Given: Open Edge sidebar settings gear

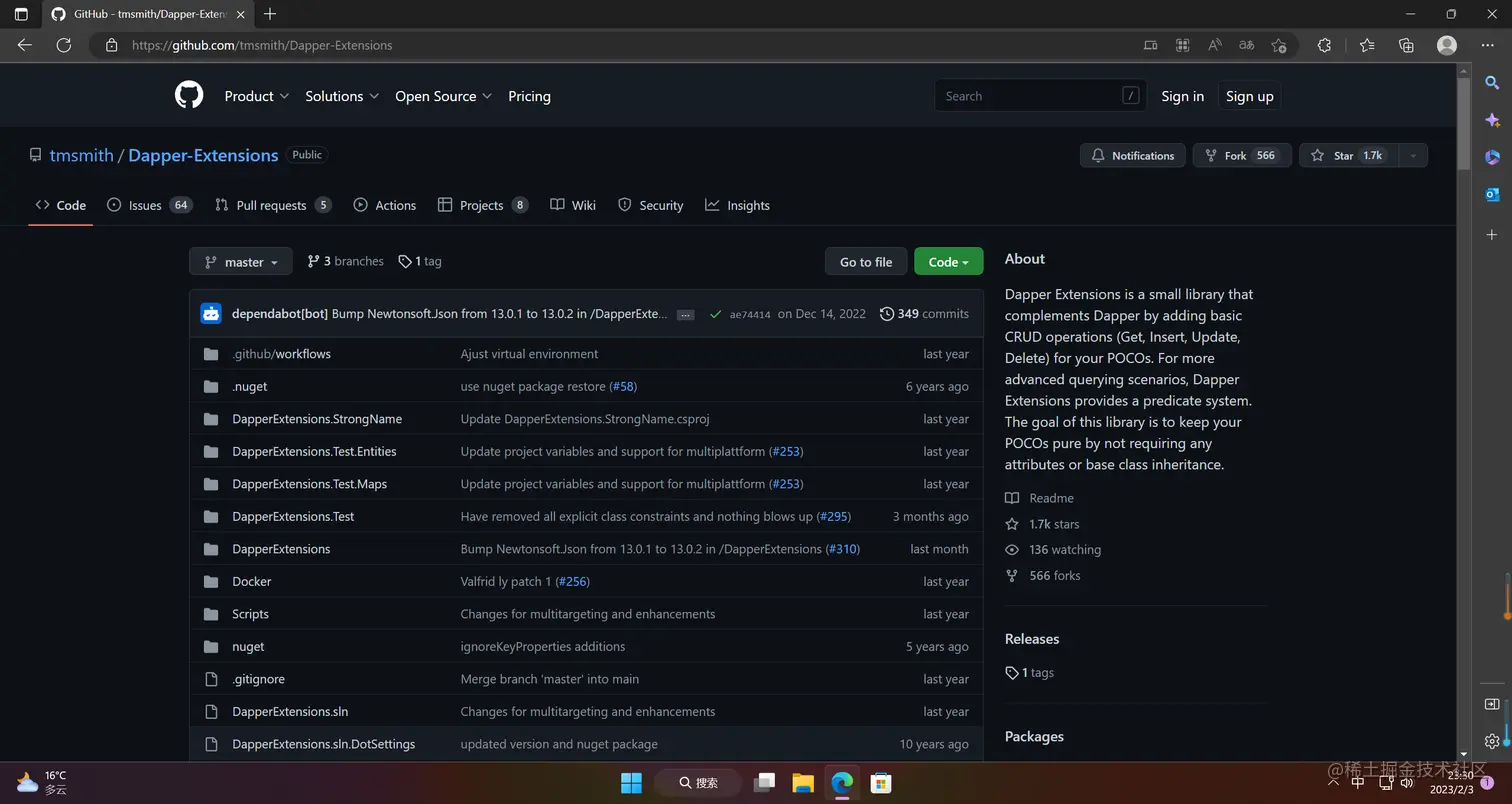Looking at the screenshot, I should pos(1492,741).
